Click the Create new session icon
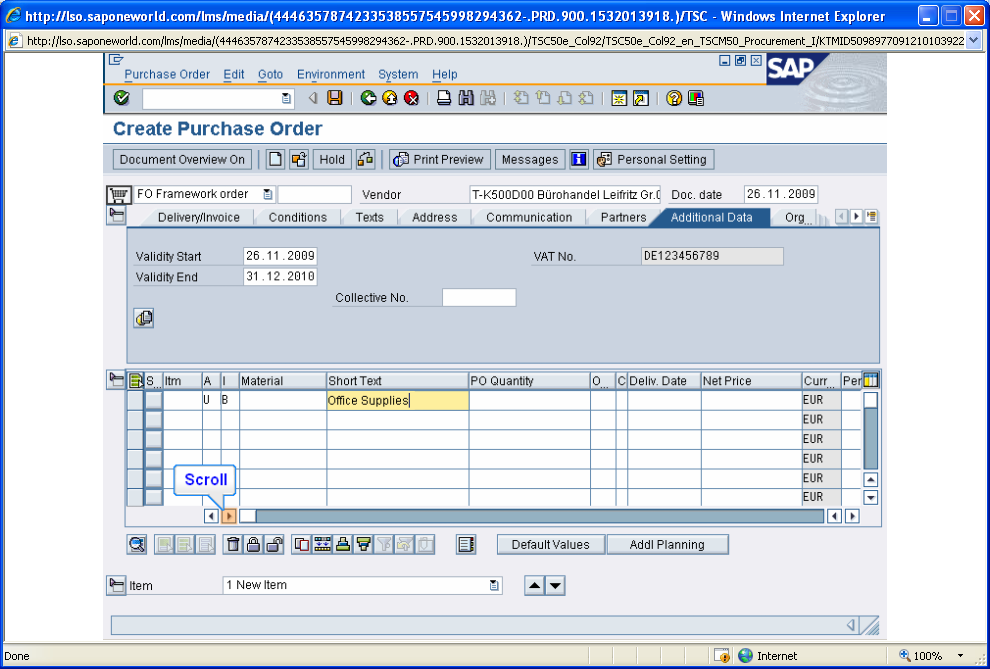The width and height of the screenshot is (990, 669). (x=619, y=98)
